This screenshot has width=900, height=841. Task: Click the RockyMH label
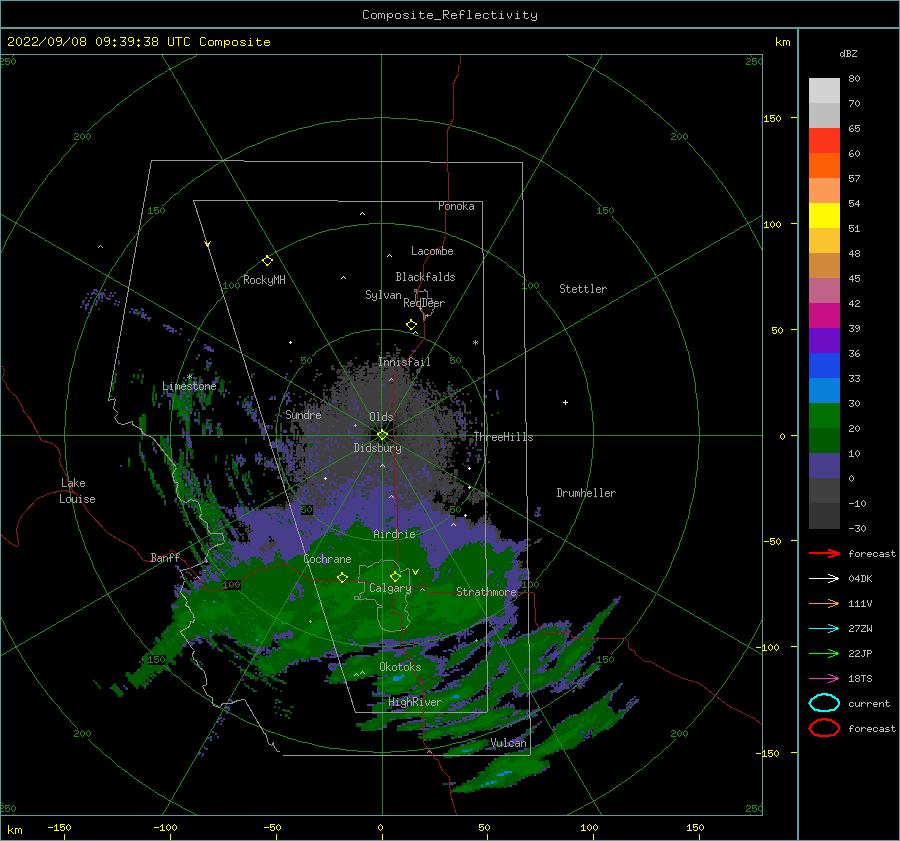pyautogui.click(x=264, y=280)
